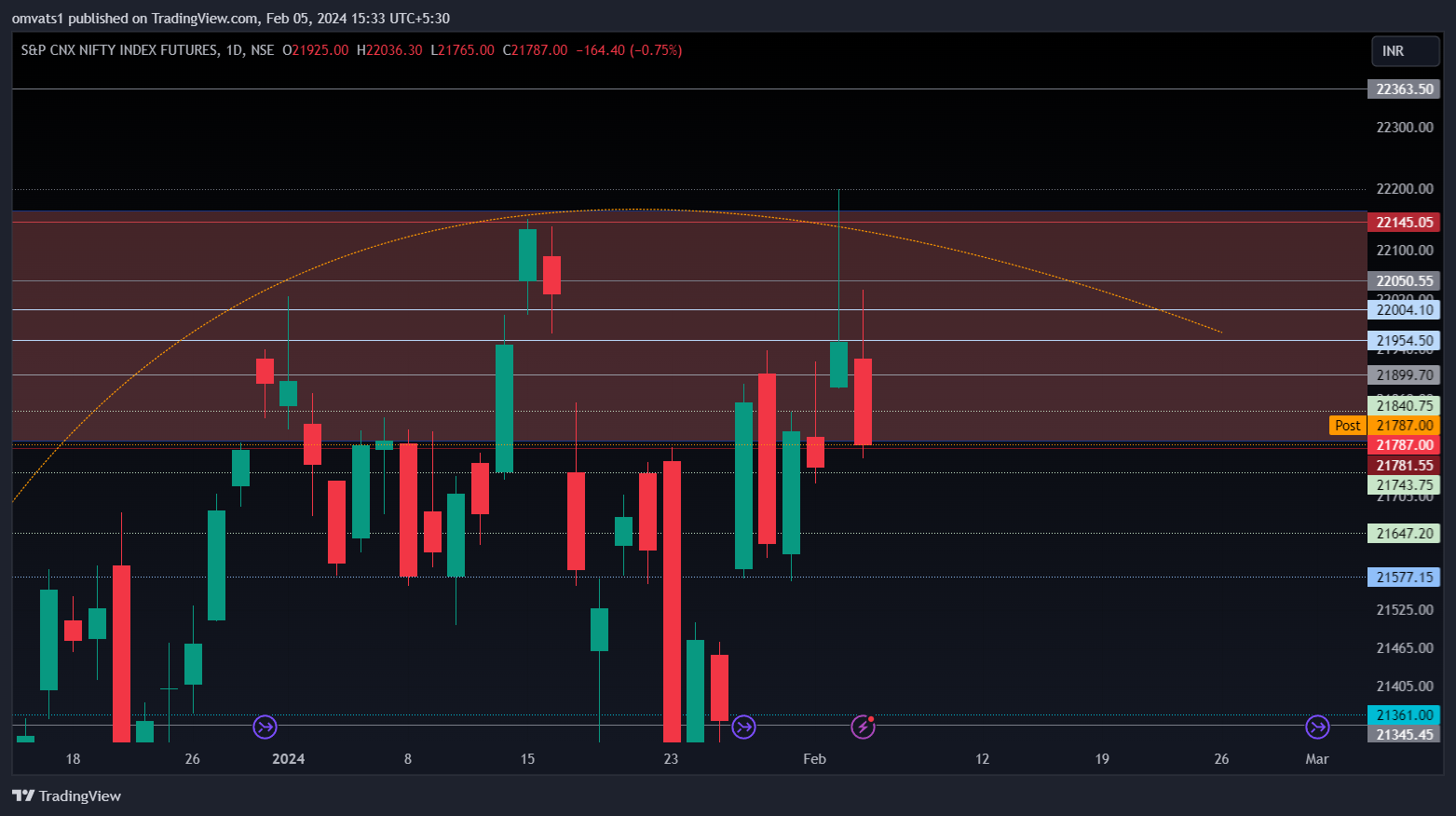Select the dark red 21781.55 price label

1404,466
